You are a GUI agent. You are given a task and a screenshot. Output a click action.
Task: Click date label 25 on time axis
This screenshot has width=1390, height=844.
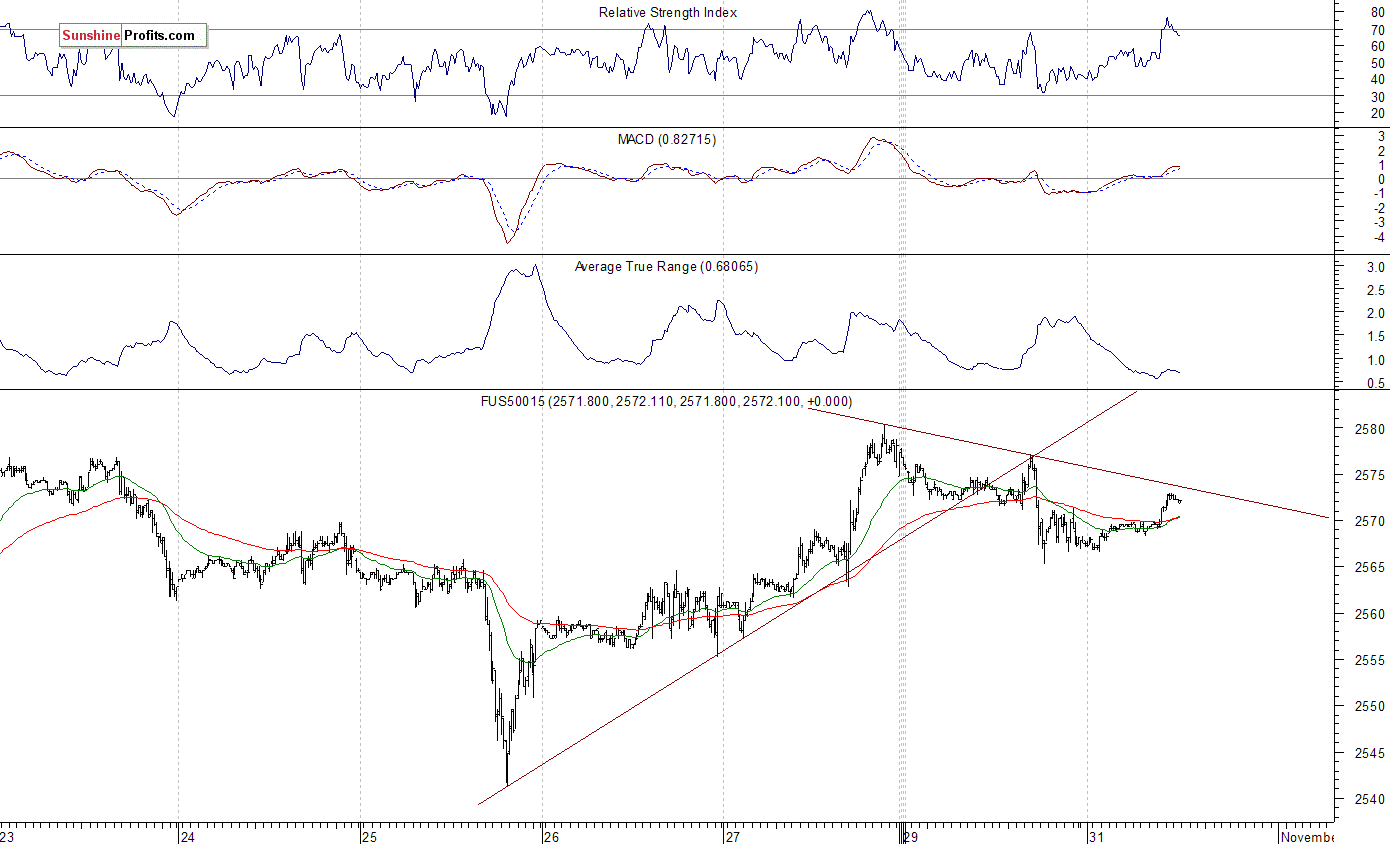point(369,836)
